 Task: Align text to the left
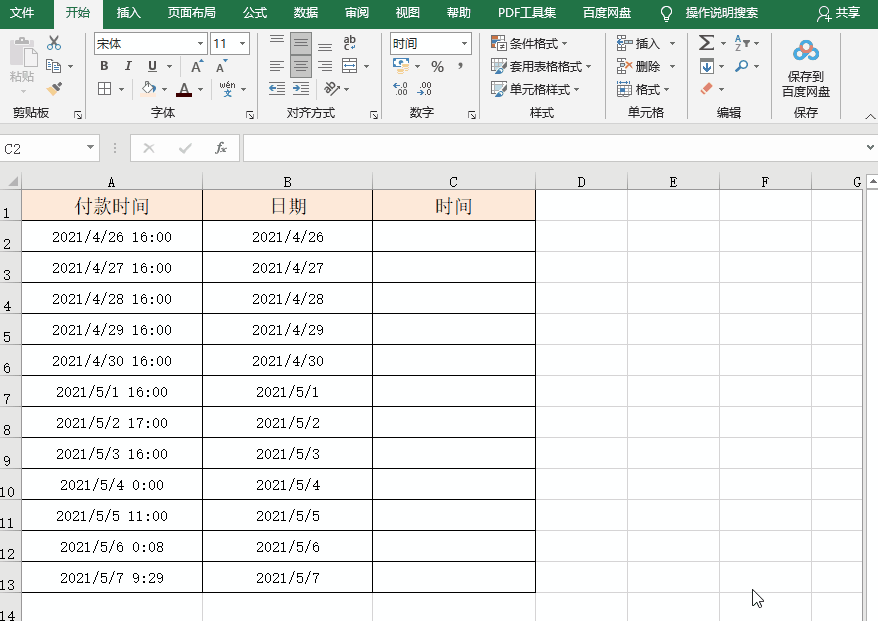[x=277, y=66]
